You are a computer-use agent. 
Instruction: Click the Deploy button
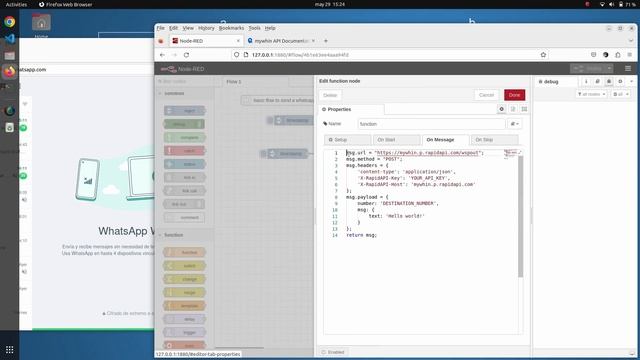coord(588,69)
